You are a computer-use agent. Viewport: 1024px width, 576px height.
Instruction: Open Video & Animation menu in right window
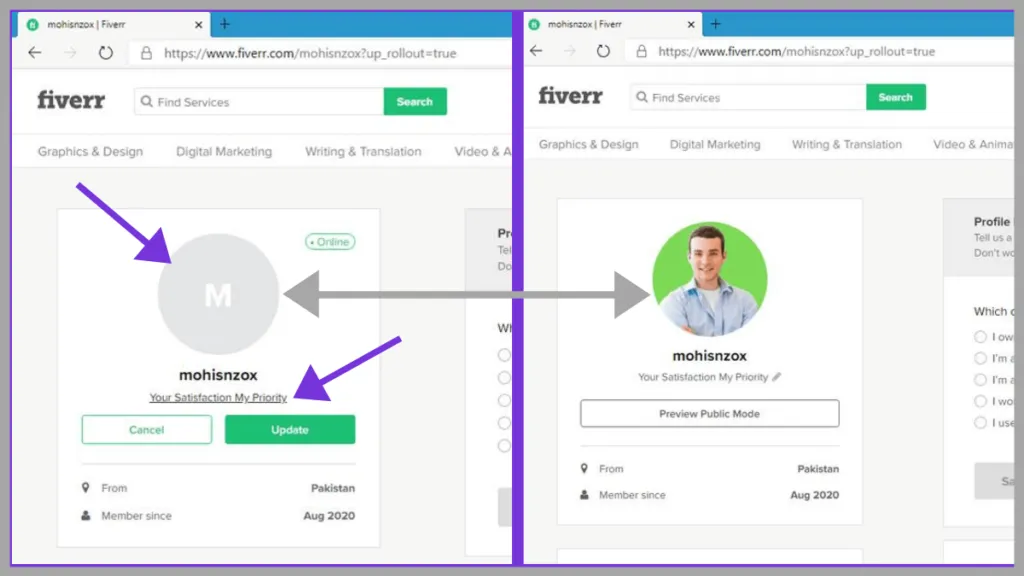click(x=972, y=144)
